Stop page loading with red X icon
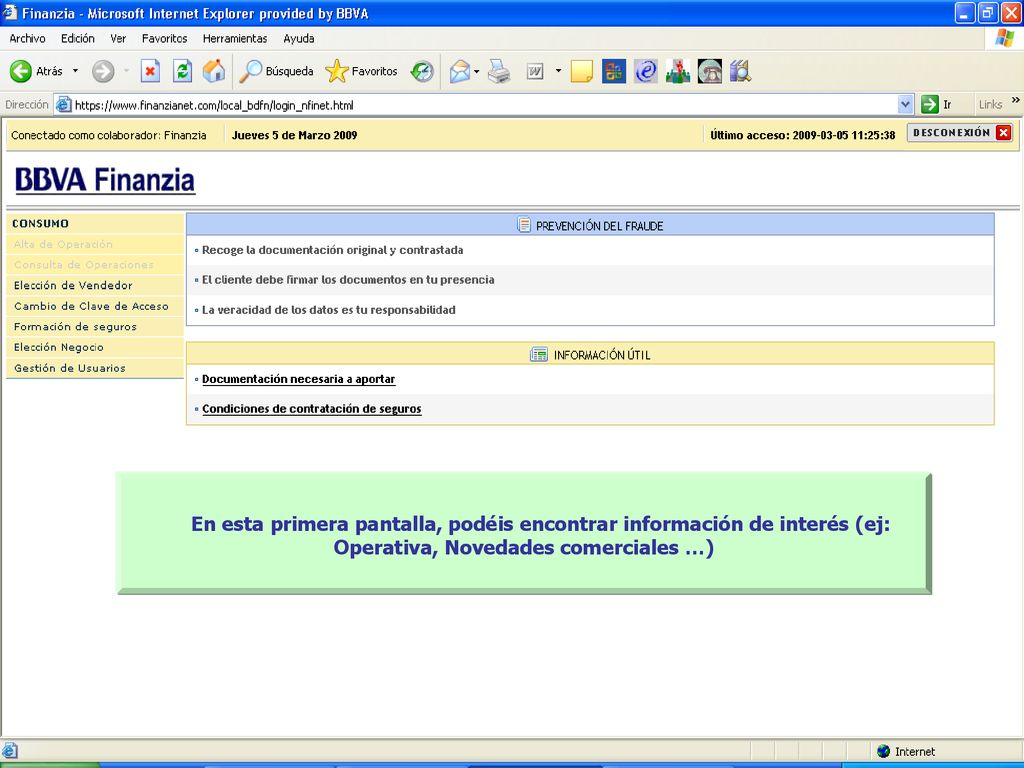Viewport: 1024px width, 768px height. click(x=150, y=71)
